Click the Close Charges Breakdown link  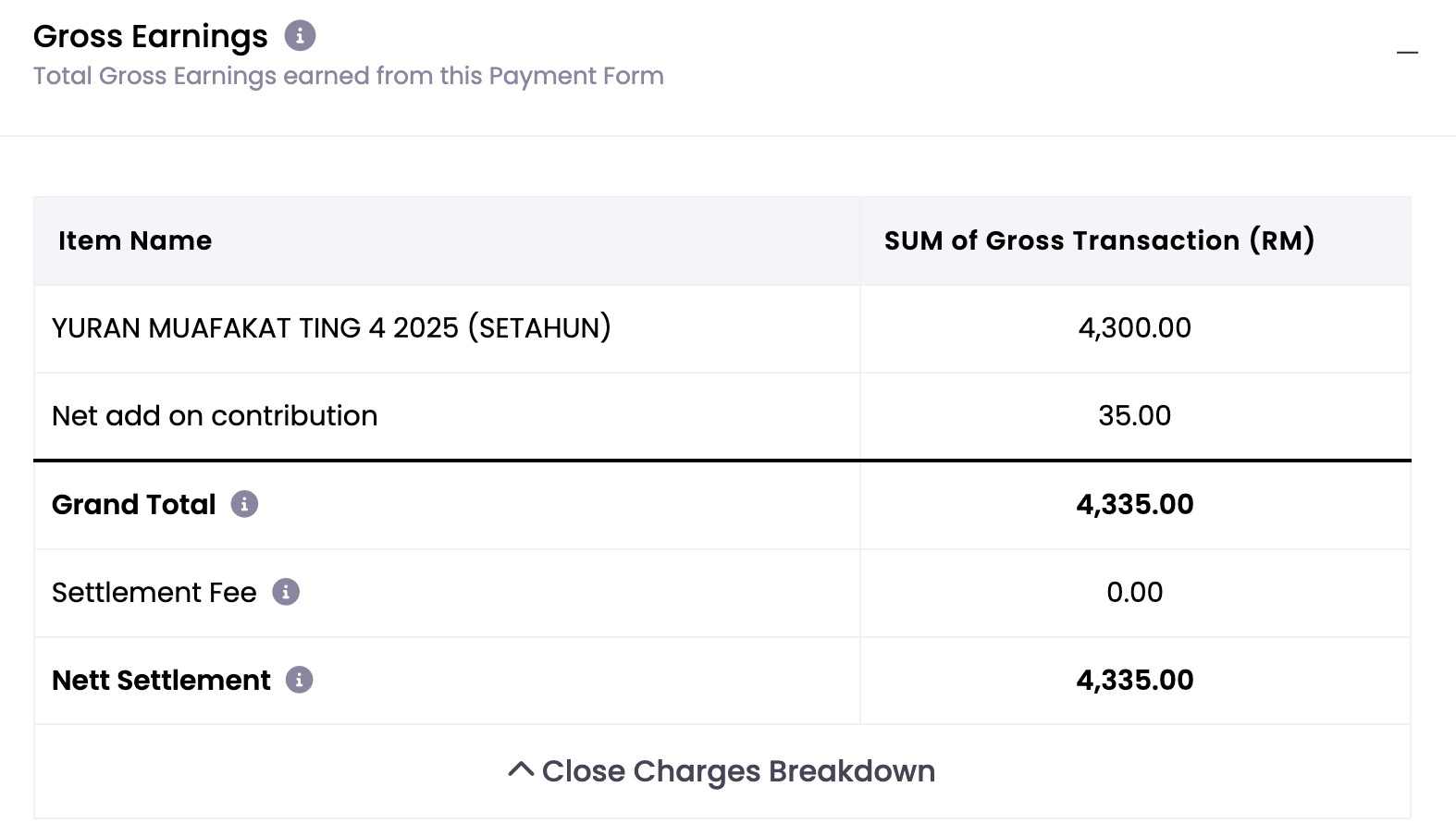pyautogui.click(x=737, y=771)
